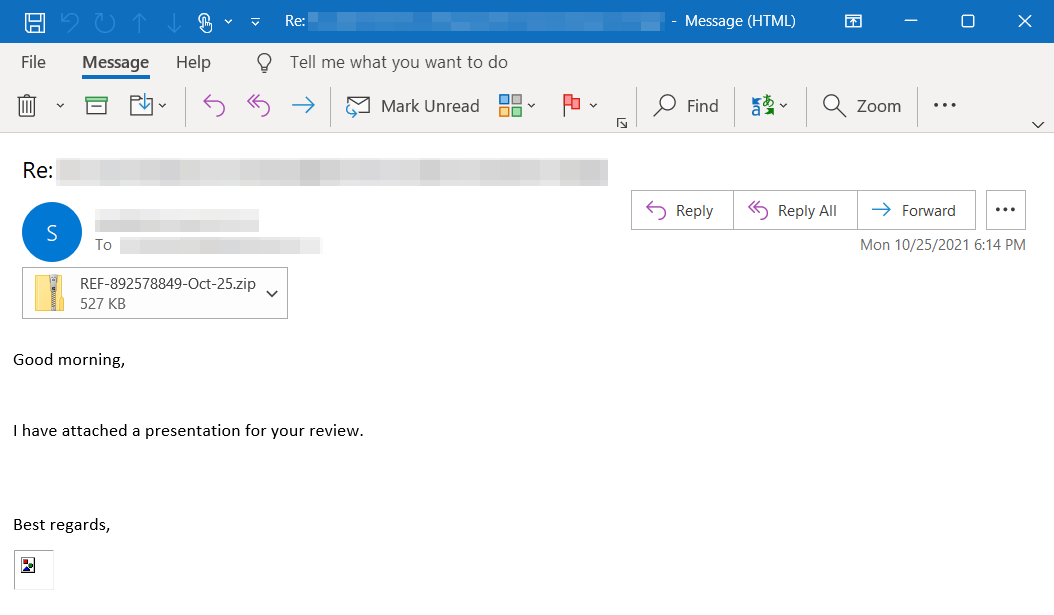Reply using the purple ribbon arrow icon
Image resolution: width=1054 pixels, height=615 pixels.
pyautogui.click(x=214, y=105)
